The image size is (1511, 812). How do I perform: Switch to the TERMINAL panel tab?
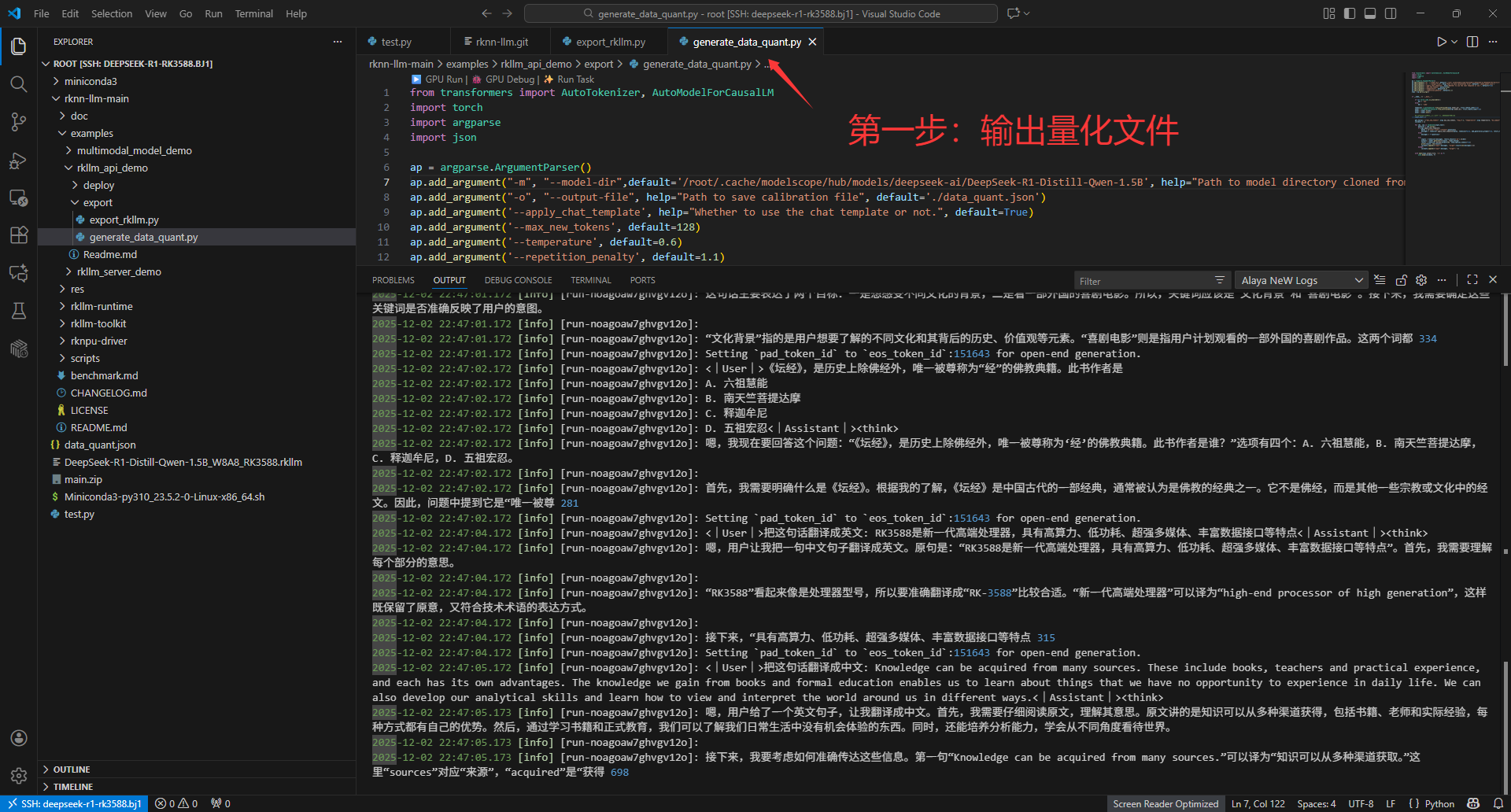590,280
